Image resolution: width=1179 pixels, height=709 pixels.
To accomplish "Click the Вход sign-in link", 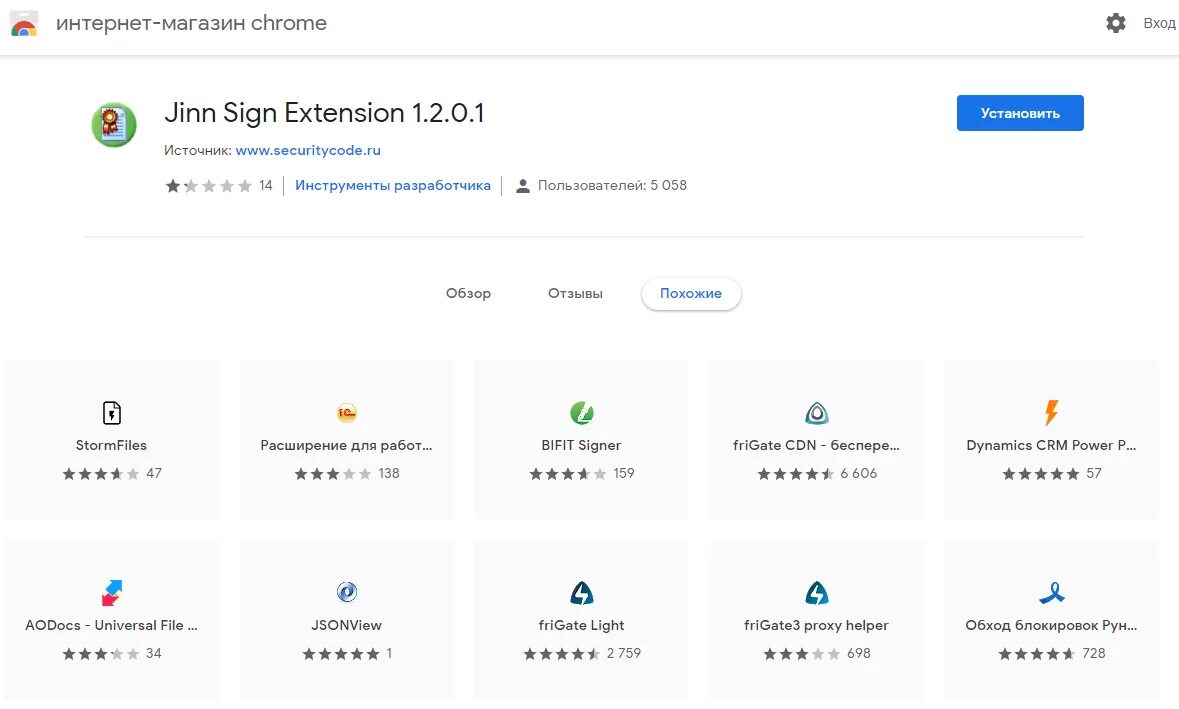I will coord(1159,23).
